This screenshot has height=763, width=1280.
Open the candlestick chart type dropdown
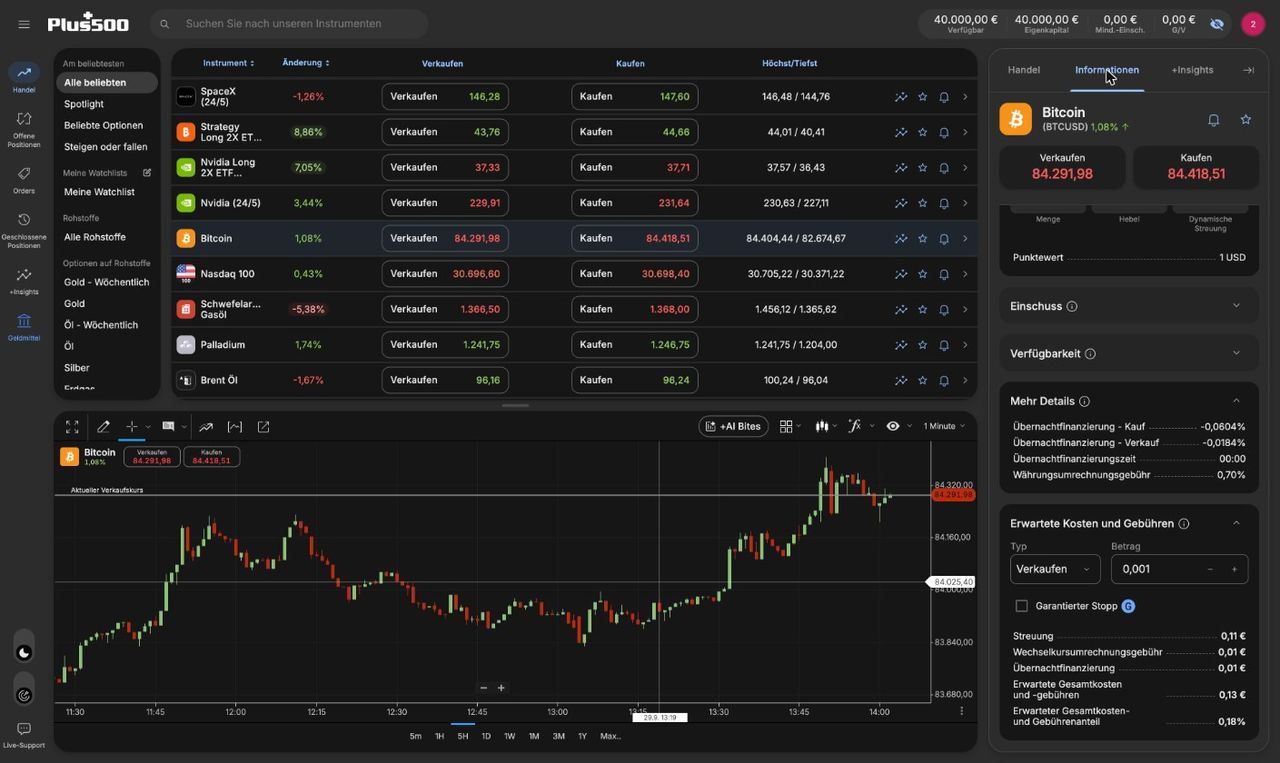pyautogui.click(x=827, y=426)
